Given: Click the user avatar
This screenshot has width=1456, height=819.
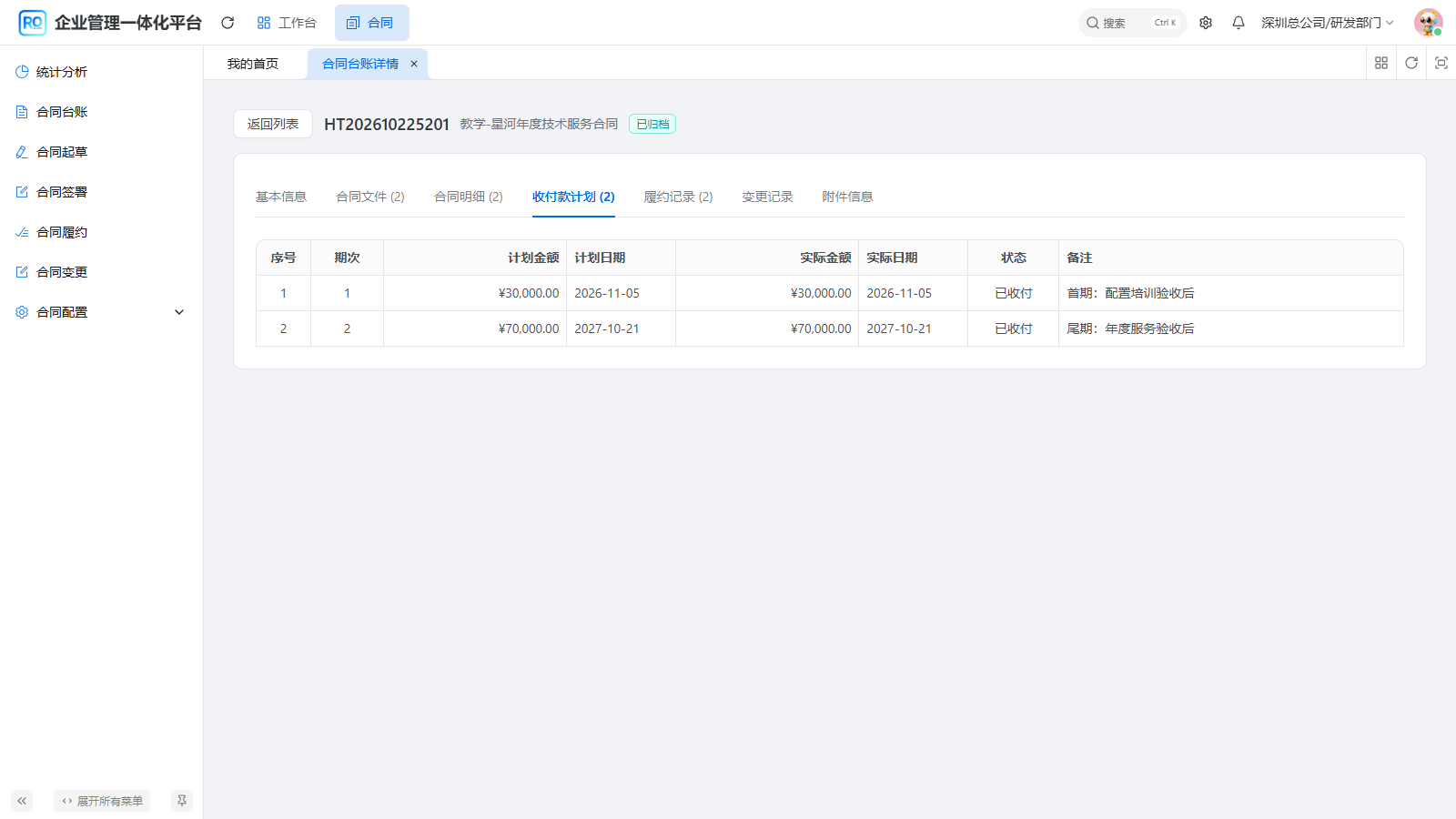Looking at the screenshot, I should [x=1428, y=23].
